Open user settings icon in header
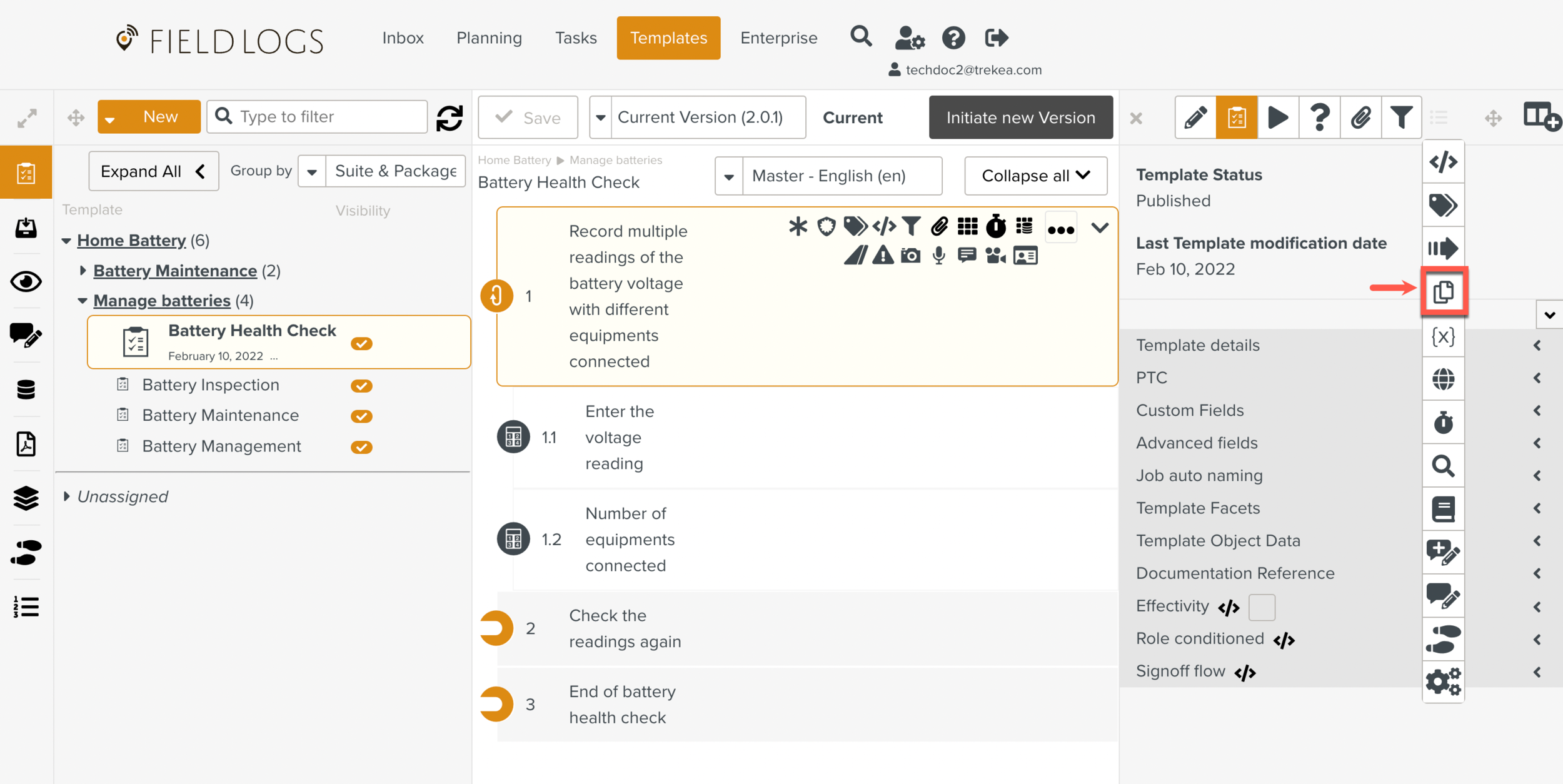Image resolution: width=1563 pixels, height=784 pixels. tap(909, 38)
